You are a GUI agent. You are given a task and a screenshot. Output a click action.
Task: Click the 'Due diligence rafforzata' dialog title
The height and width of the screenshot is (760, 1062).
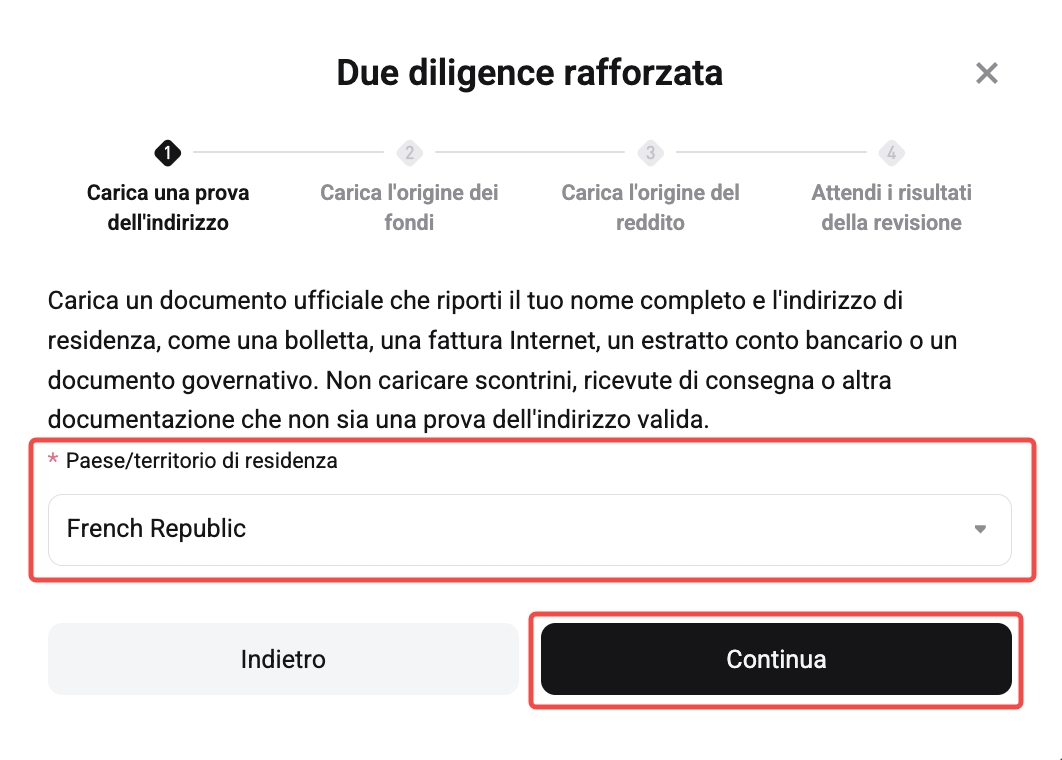point(531,73)
